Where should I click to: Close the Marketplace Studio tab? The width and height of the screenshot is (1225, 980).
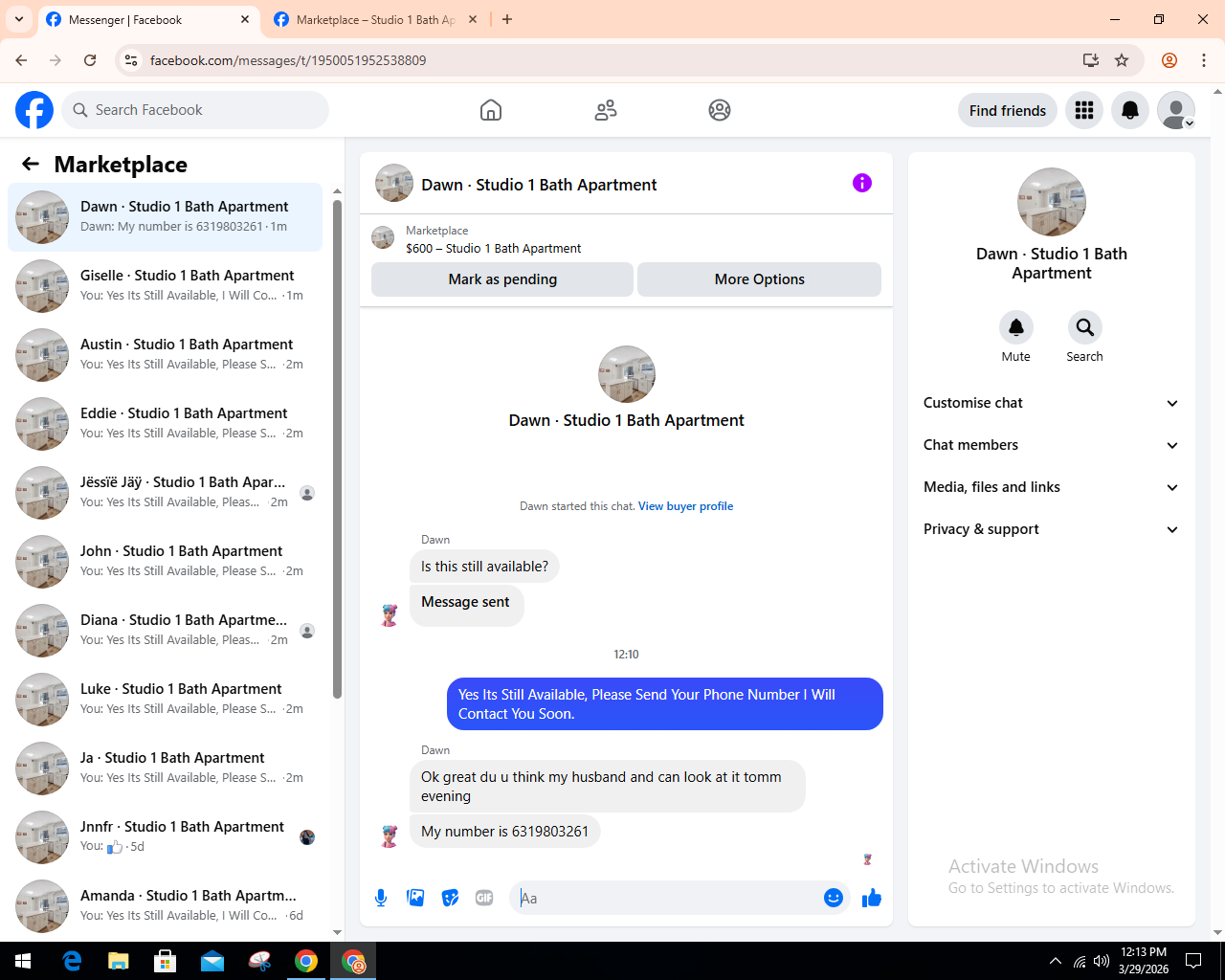[473, 19]
